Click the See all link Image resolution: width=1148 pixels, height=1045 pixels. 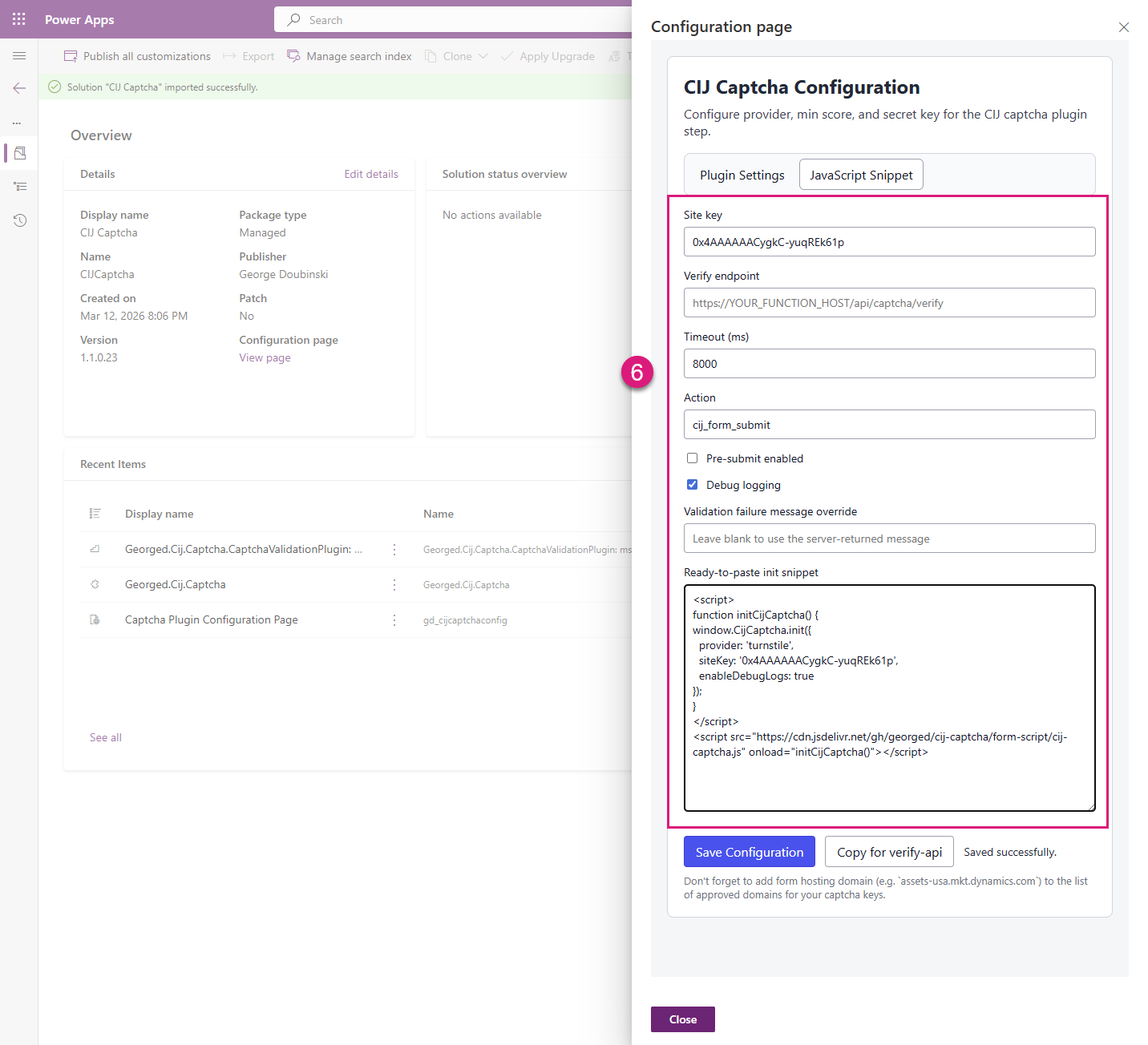coord(106,737)
